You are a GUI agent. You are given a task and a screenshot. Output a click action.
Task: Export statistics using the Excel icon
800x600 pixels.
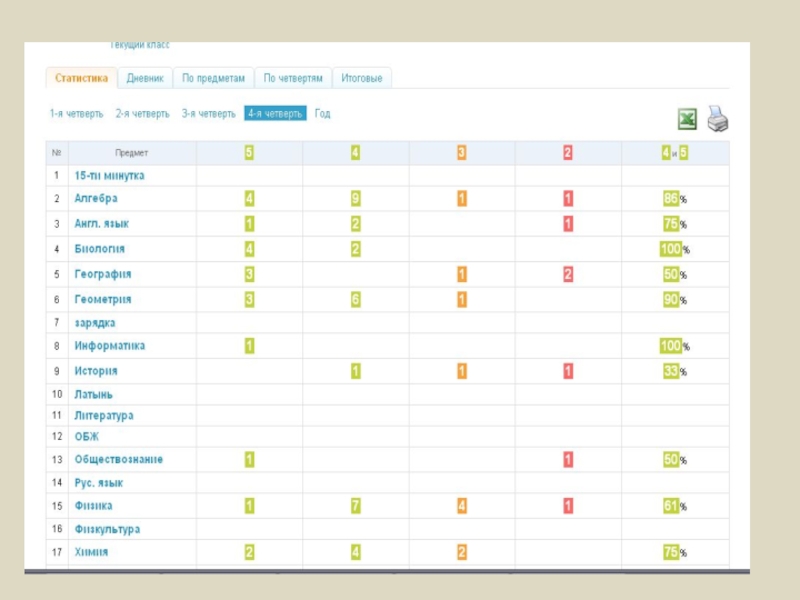click(687, 119)
